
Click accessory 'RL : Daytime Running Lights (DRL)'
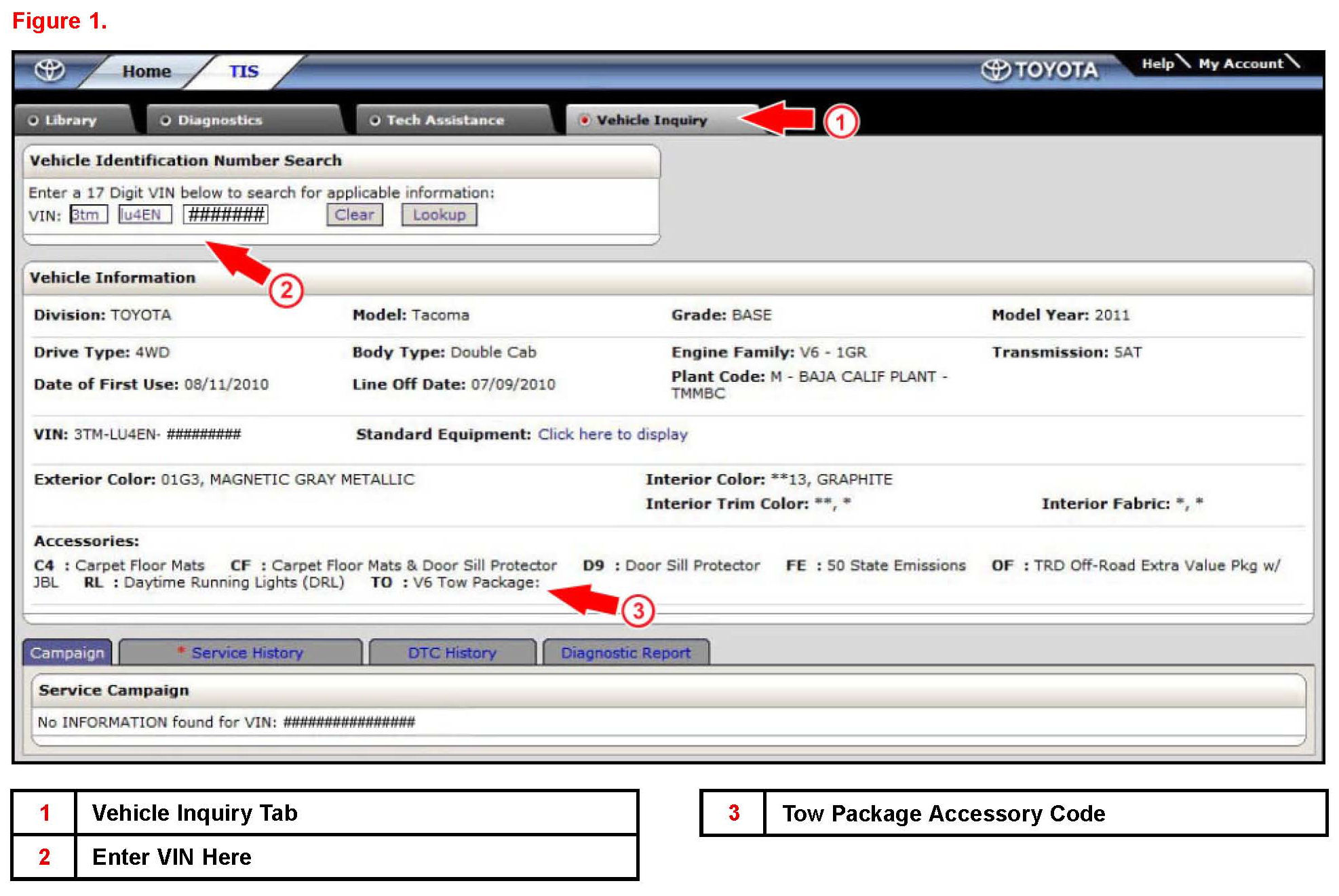(214, 583)
